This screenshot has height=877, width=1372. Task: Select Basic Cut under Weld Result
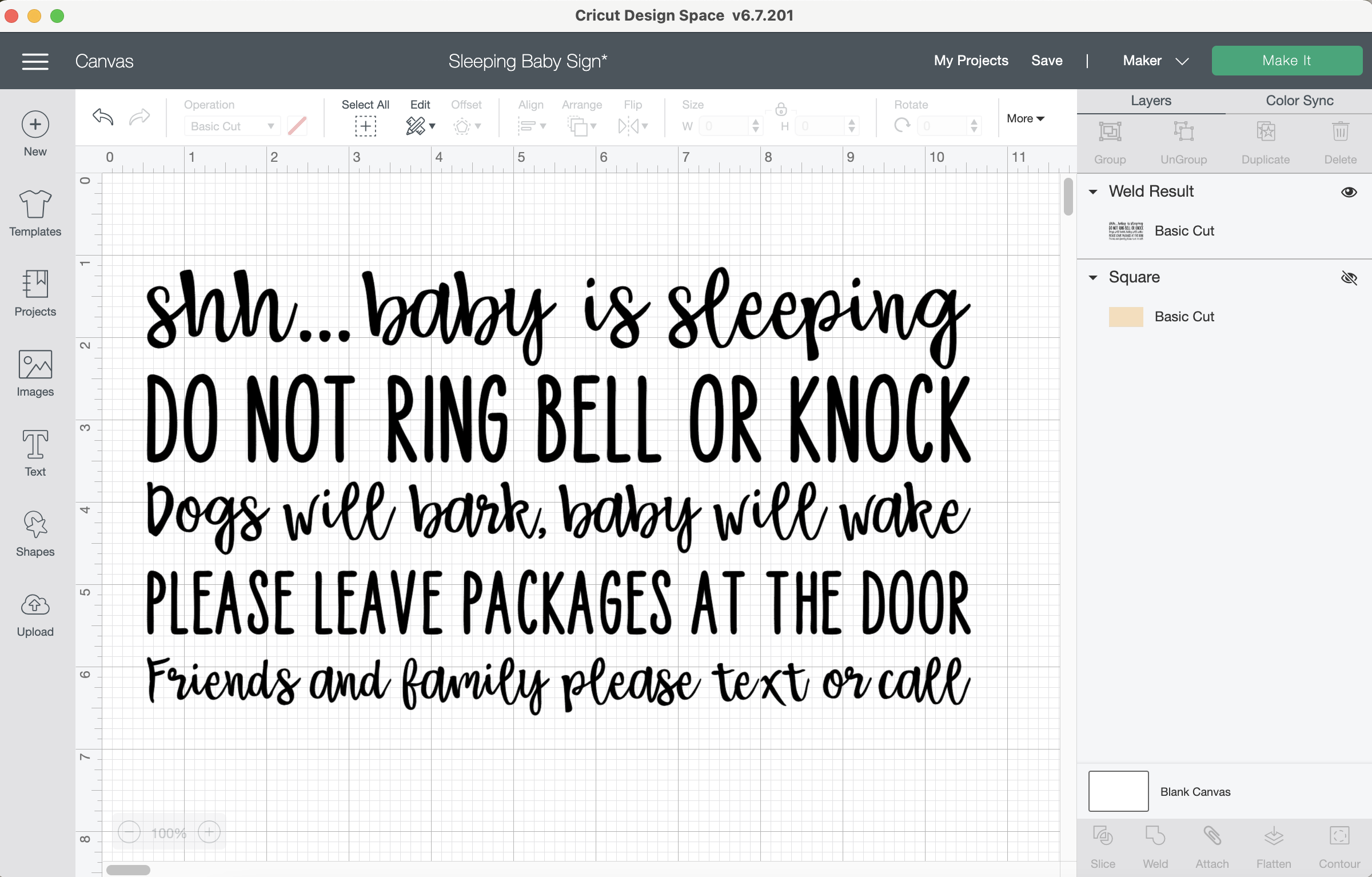1184,231
